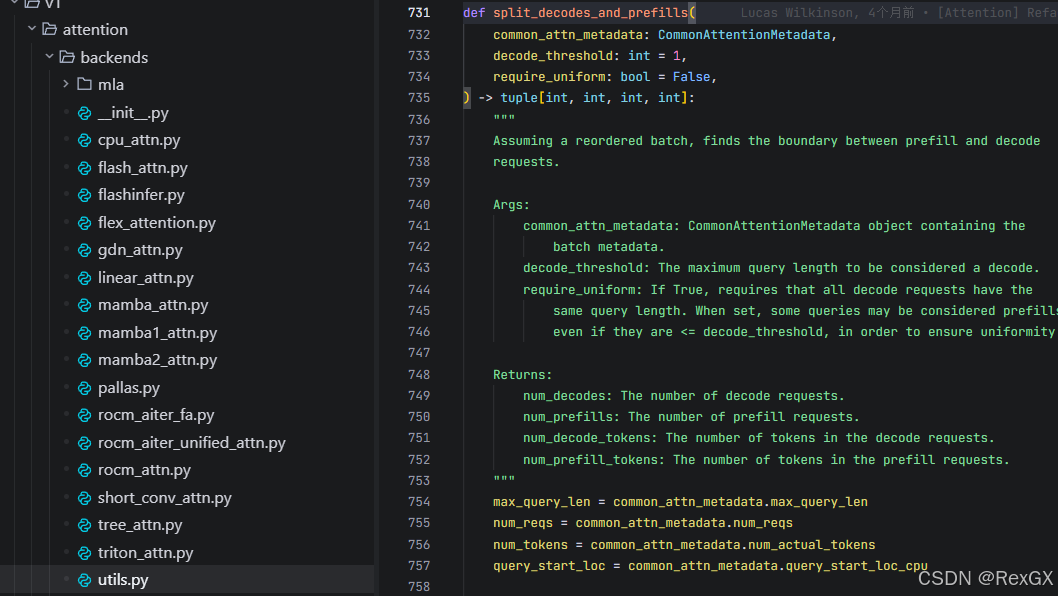Image resolution: width=1058 pixels, height=596 pixels.
Task: Open mamba2_attn.py in the file tree
Action: tap(157, 360)
